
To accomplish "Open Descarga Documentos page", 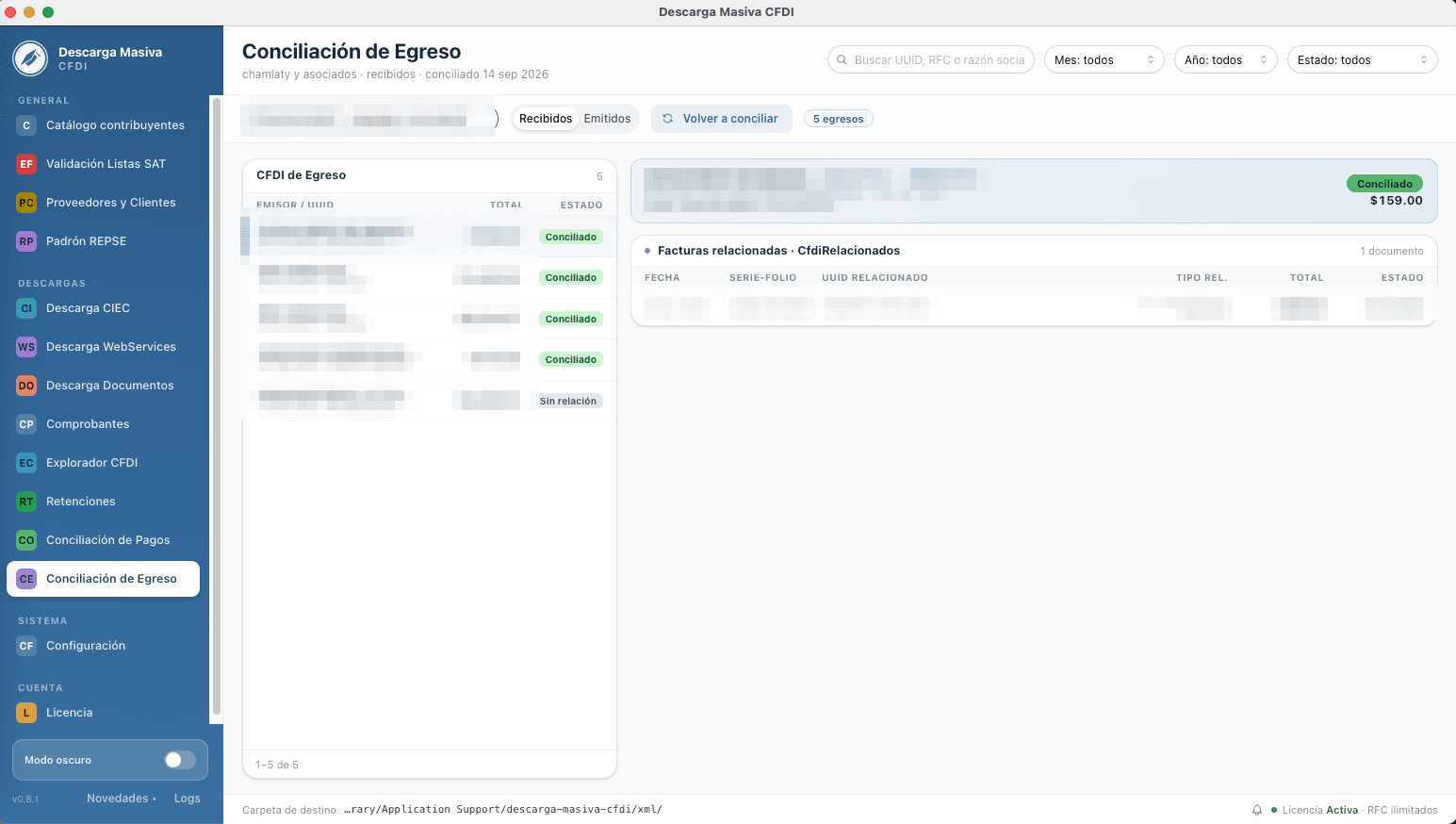I will tap(103, 386).
